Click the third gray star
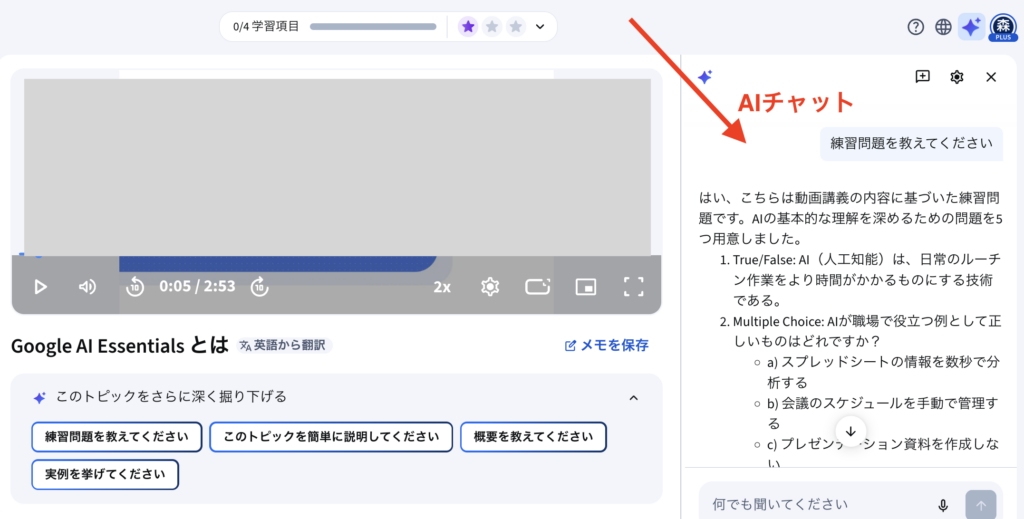The width and height of the screenshot is (1024, 519). coord(516,27)
